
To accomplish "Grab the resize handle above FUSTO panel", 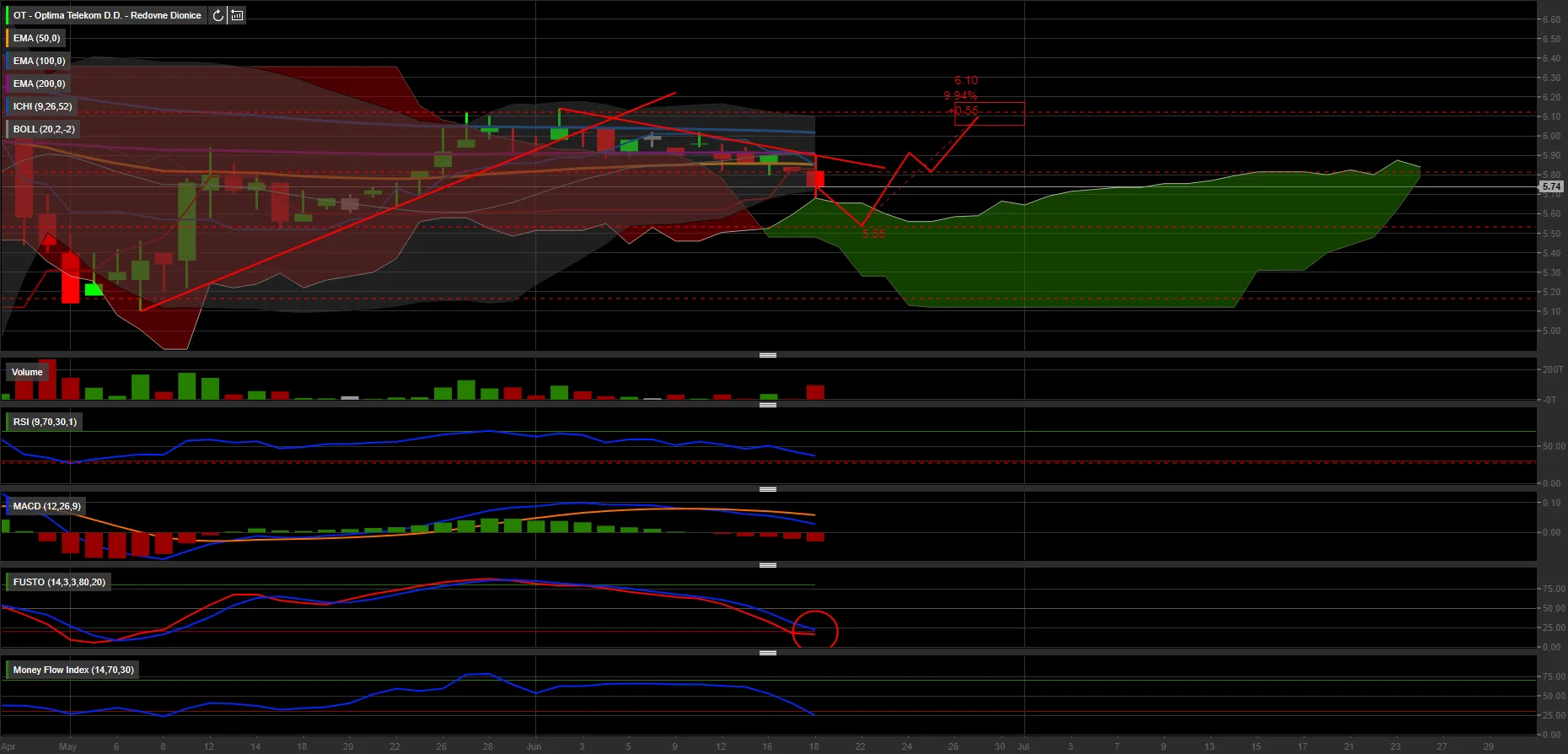I will tap(767, 565).
